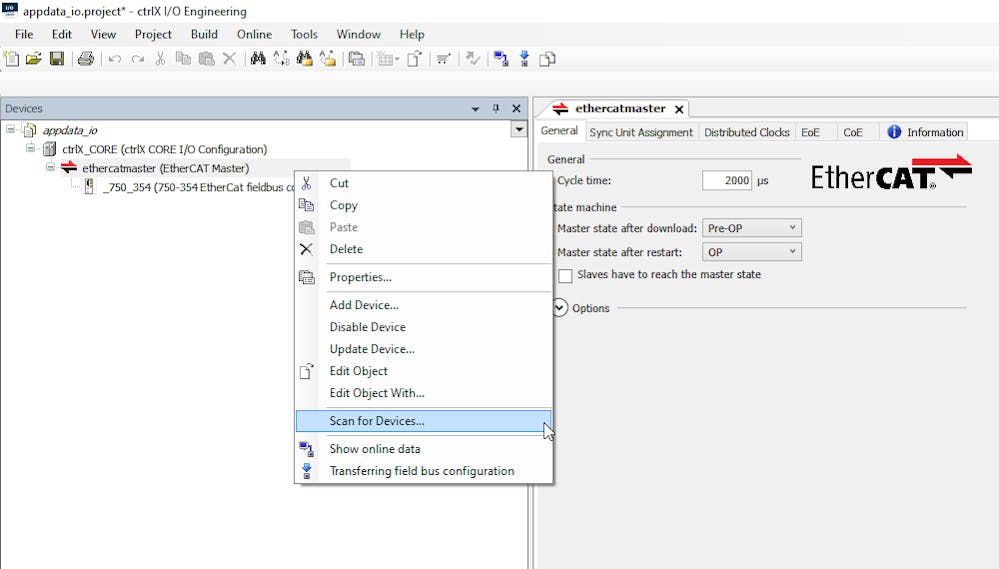This screenshot has width=999, height=569.
Task: Choose Add Device... in the context menu
Action: (423, 305)
